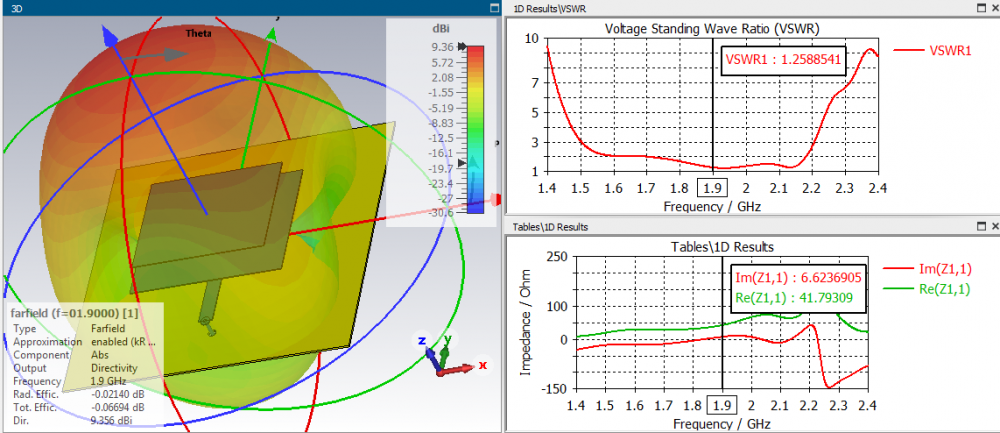Close the Tables 1D Results window
The height and width of the screenshot is (433, 1000).
point(994,226)
